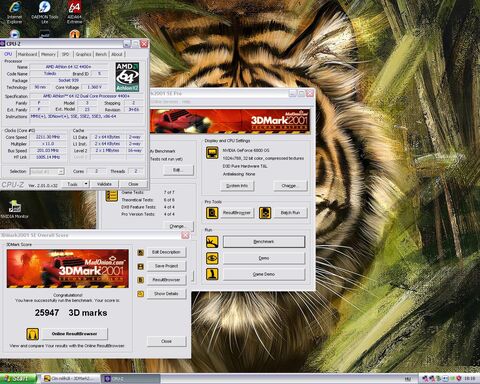
Task: Open the NVIDIA Monitor desktop icon
Action: click(x=14, y=209)
